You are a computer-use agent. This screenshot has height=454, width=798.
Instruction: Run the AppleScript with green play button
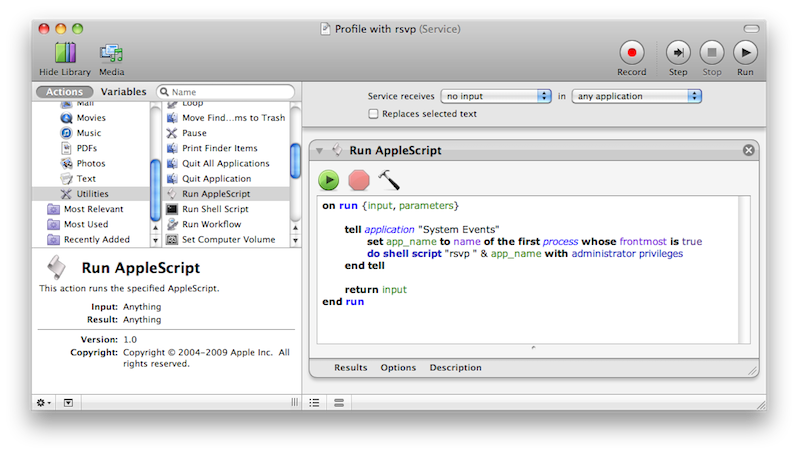tap(329, 180)
